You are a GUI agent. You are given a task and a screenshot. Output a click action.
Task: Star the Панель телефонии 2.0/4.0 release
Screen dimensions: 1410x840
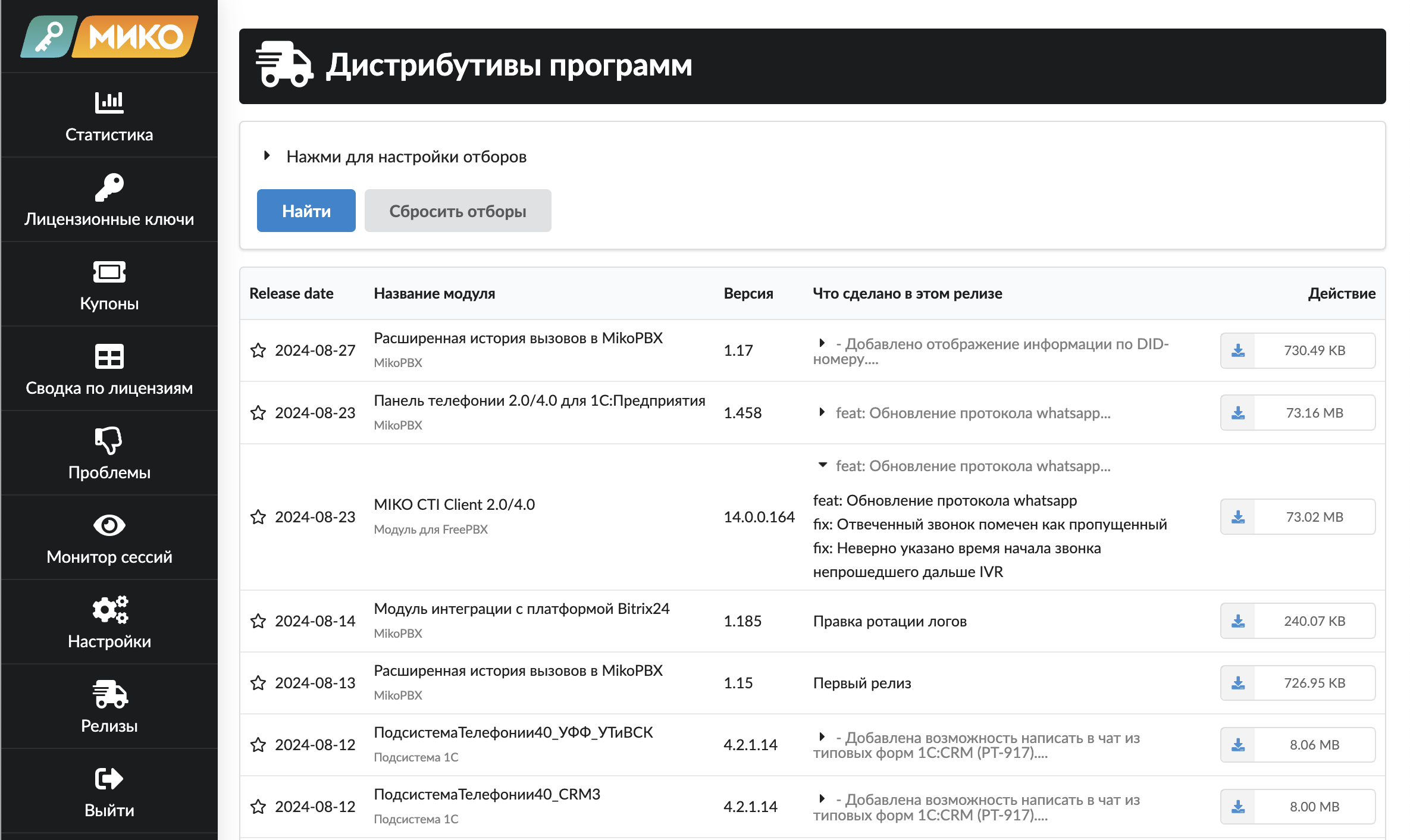[258, 413]
